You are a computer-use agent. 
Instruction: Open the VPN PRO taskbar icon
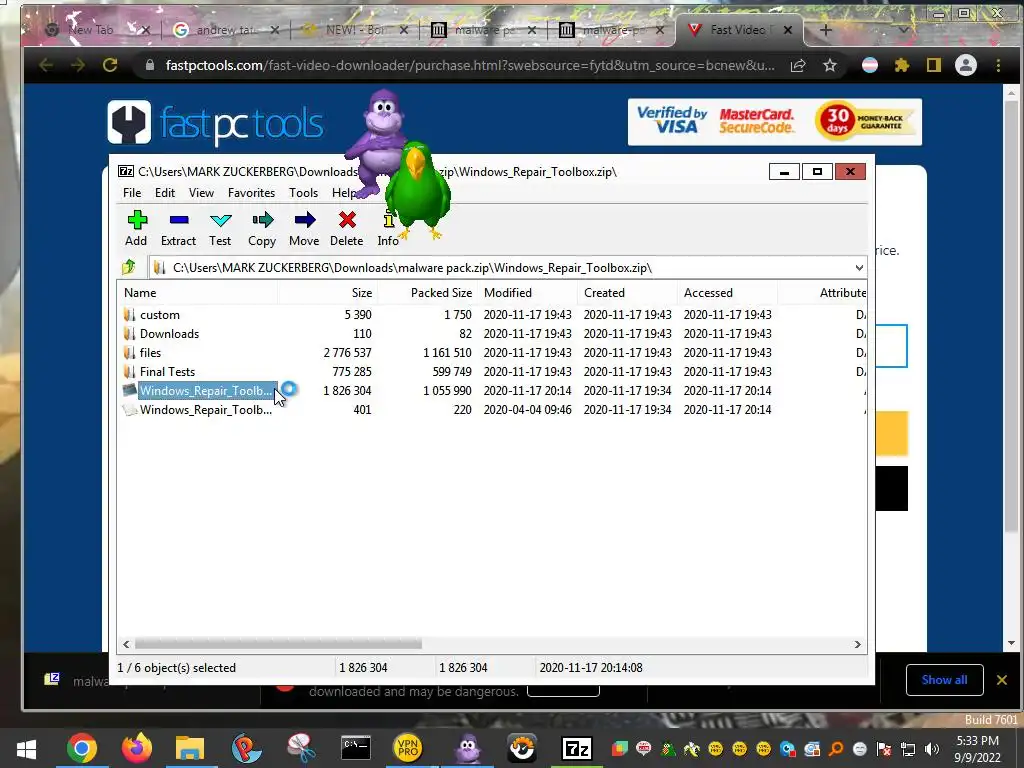point(408,748)
